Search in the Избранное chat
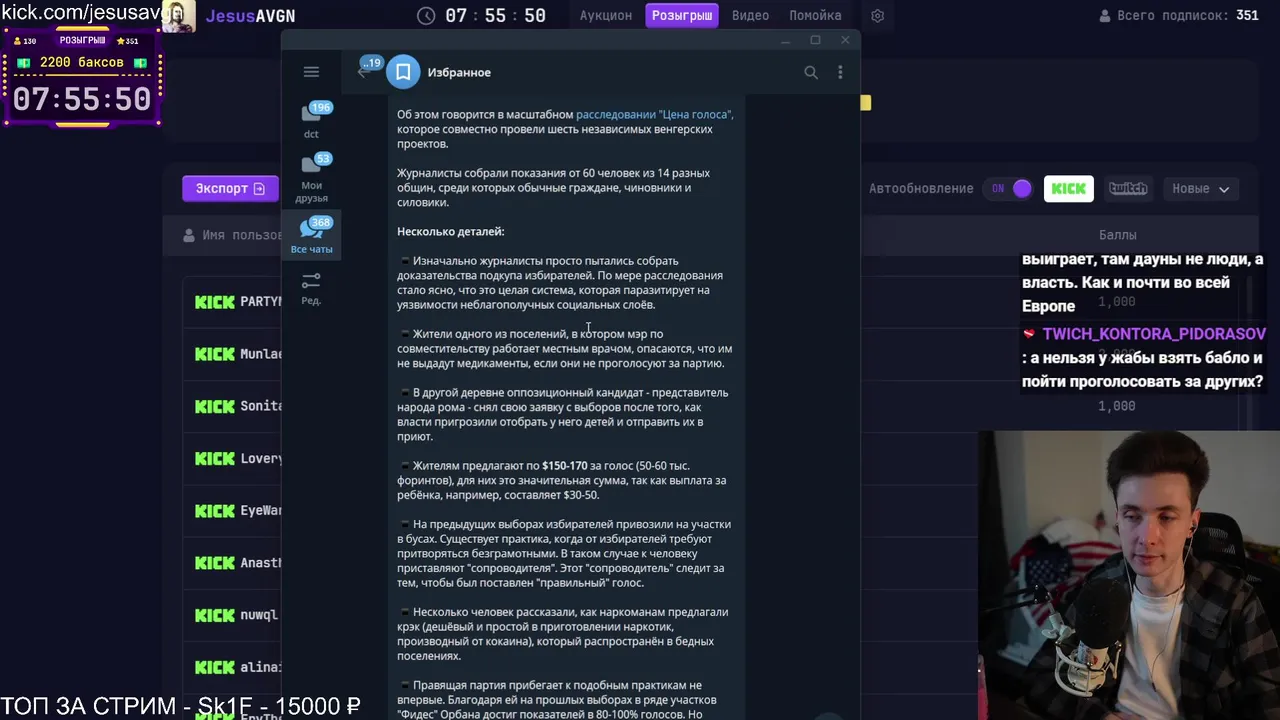The image size is (1280, 720). [811, 72]
